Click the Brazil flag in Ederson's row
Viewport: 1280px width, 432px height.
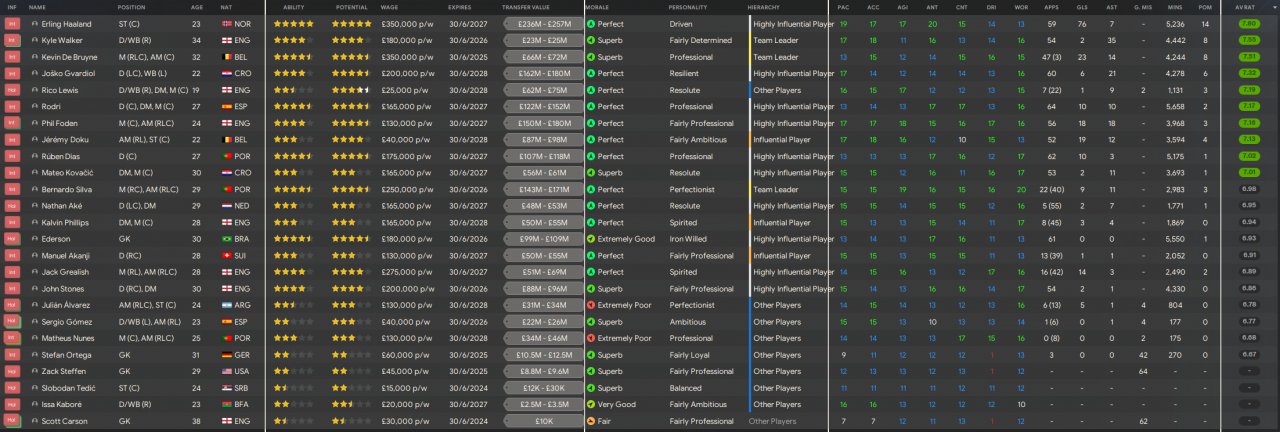point(226,239)
